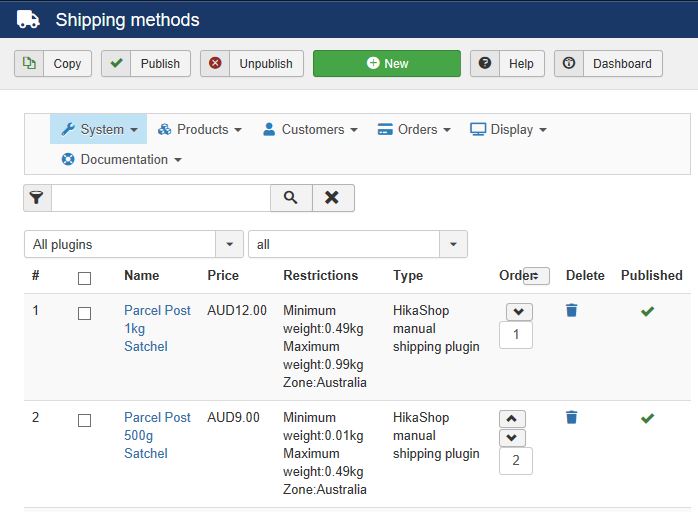Move Parcel Post 1kg Satchel down in order
698x512 pixels.
click(x=519, y=312)
